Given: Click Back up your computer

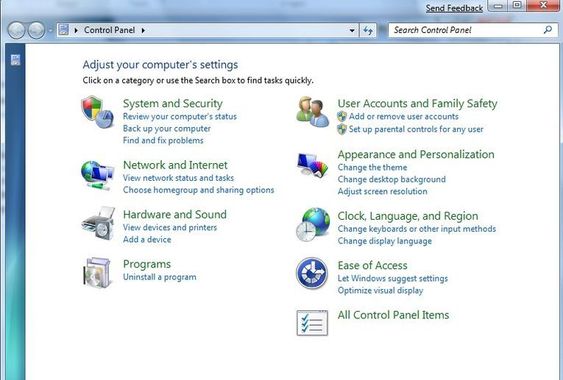Looking at the screenshot, I should pyautogui.click(x=167, y=128).
